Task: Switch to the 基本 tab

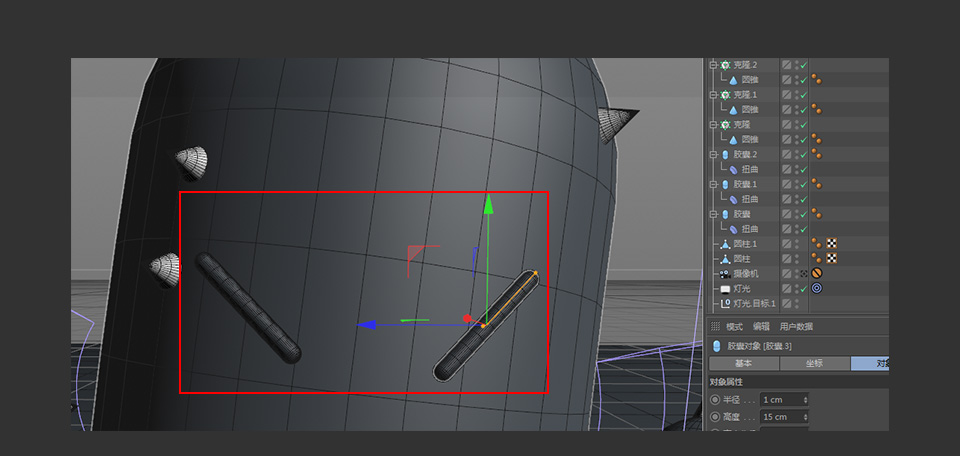Action: (743, 364)
